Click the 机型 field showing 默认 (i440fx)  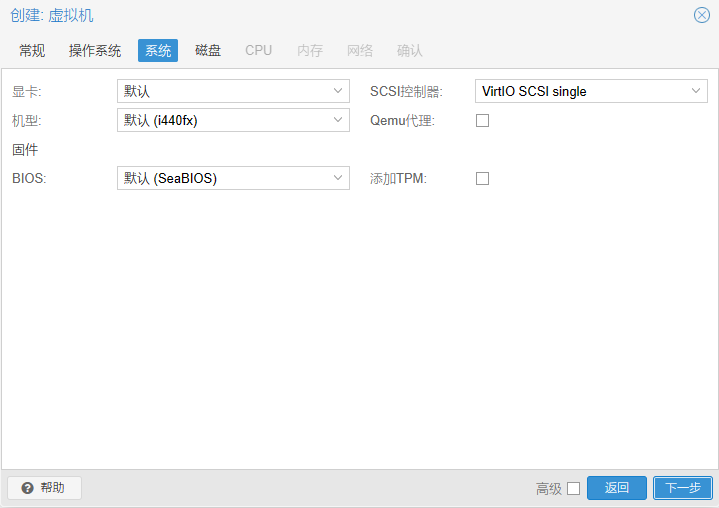tap(233, 120)
